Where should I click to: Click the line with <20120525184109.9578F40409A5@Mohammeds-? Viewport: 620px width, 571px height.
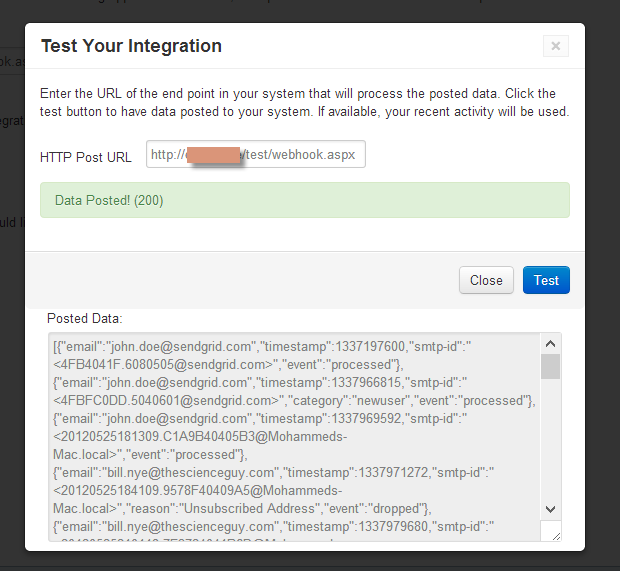tap(198, 491)
